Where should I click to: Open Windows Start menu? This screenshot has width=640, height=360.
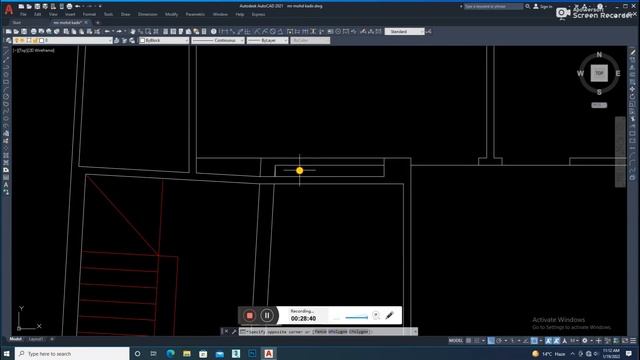[x=7, y=353]
